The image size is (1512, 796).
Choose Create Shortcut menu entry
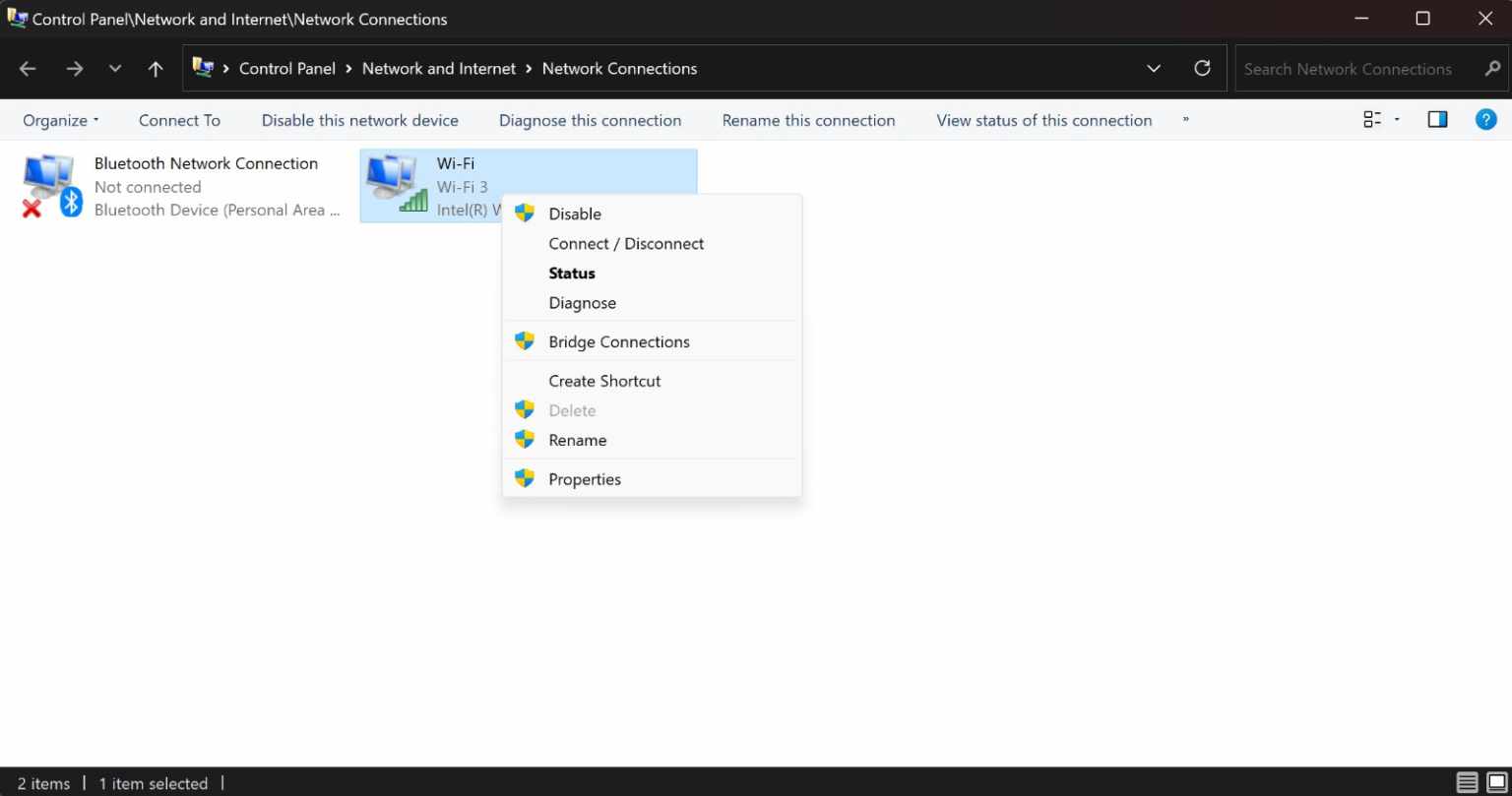coord(652,381)
